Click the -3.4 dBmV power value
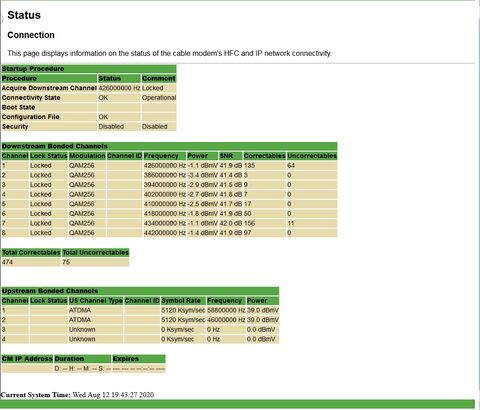The image size is (480, 410). click(202, 175)
